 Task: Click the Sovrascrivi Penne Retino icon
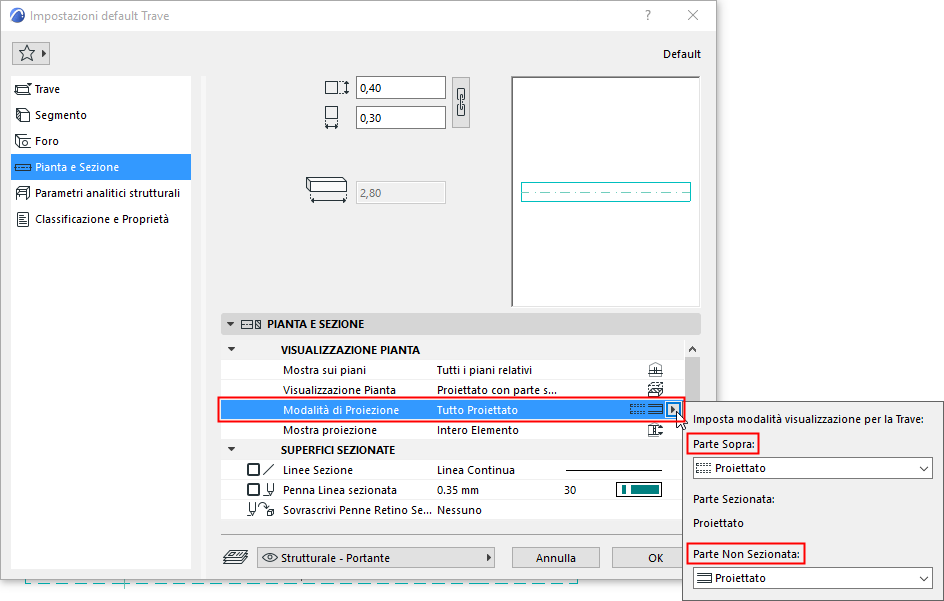click(x=261, y=509)
